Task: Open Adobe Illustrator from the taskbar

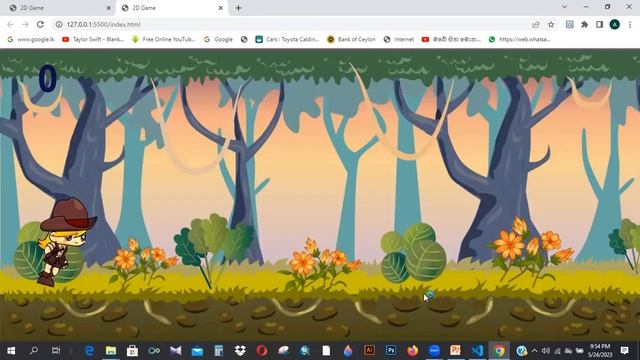Action: 369,351
